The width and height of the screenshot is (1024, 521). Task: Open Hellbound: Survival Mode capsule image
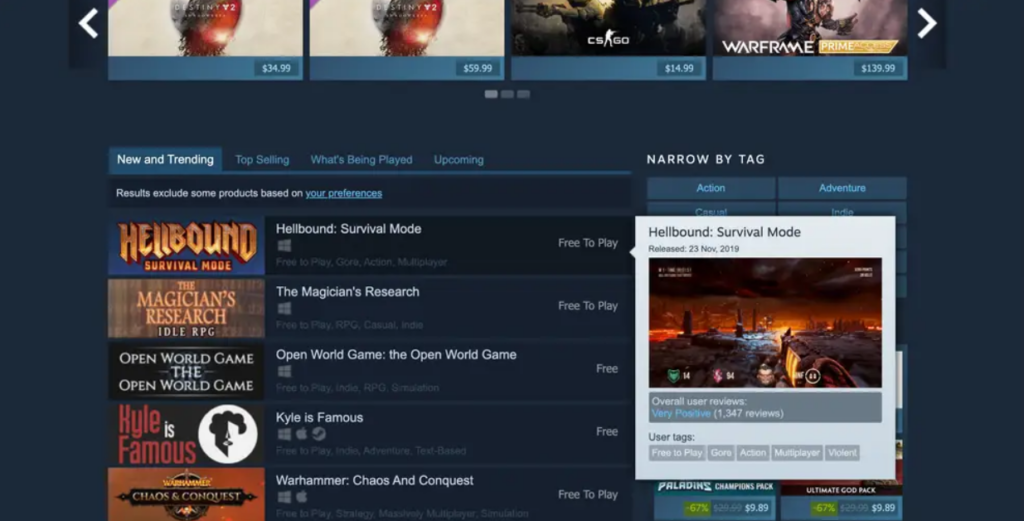point(186,245)
